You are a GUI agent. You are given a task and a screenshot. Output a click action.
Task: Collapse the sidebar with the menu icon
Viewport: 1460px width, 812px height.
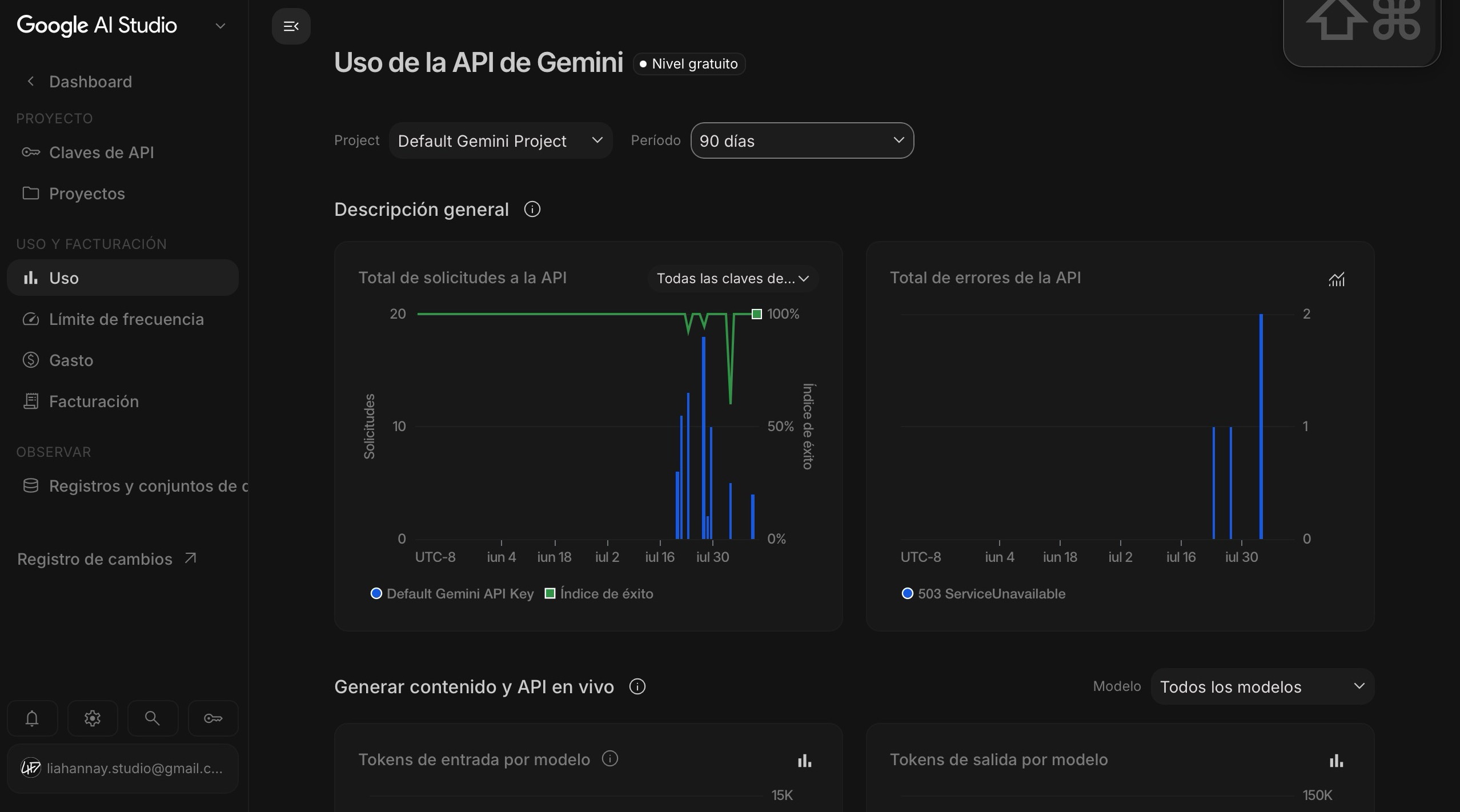(291, 26)
